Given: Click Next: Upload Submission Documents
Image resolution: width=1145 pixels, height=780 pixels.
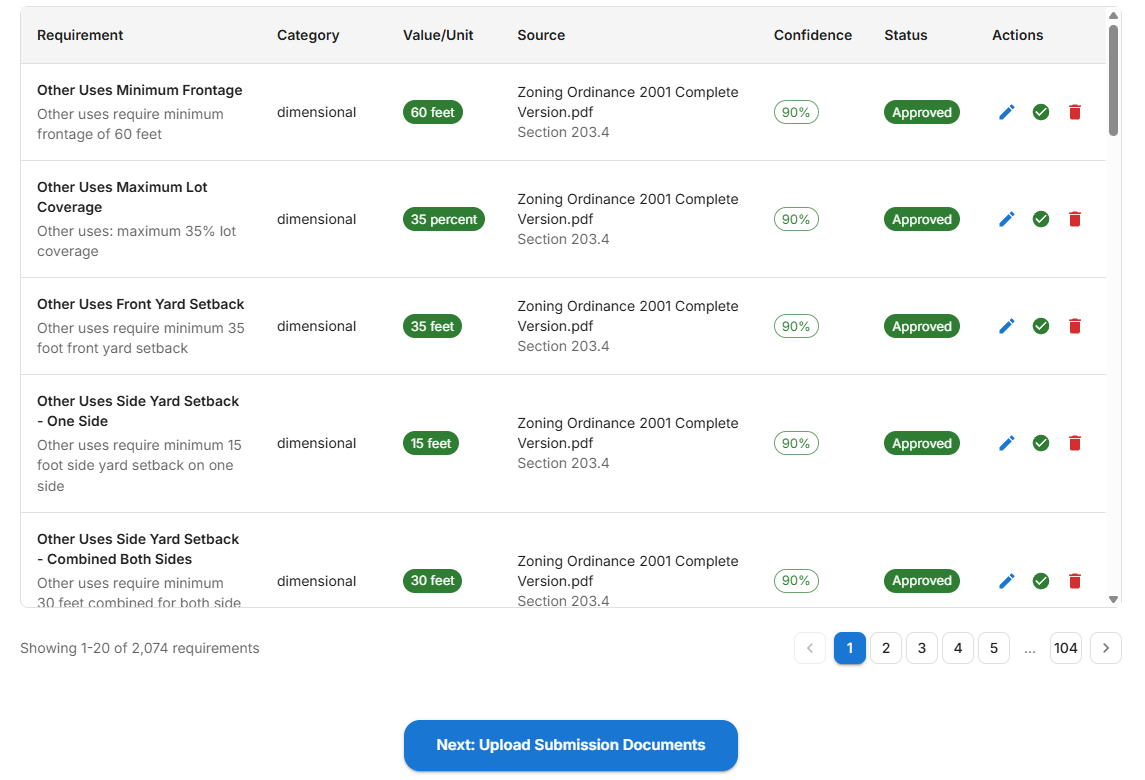Looking at the screenshot, I should point(571,745).
